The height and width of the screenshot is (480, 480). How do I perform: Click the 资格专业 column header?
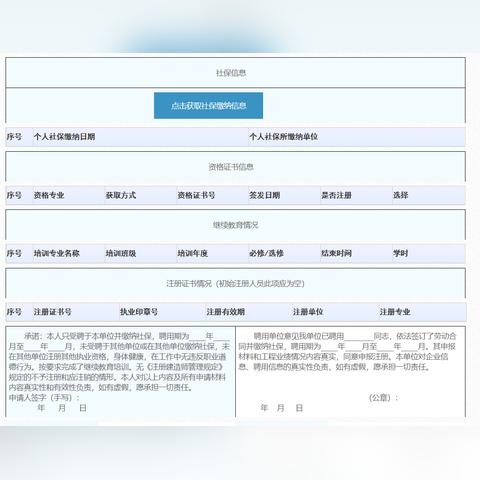click(x=49, y=195)
